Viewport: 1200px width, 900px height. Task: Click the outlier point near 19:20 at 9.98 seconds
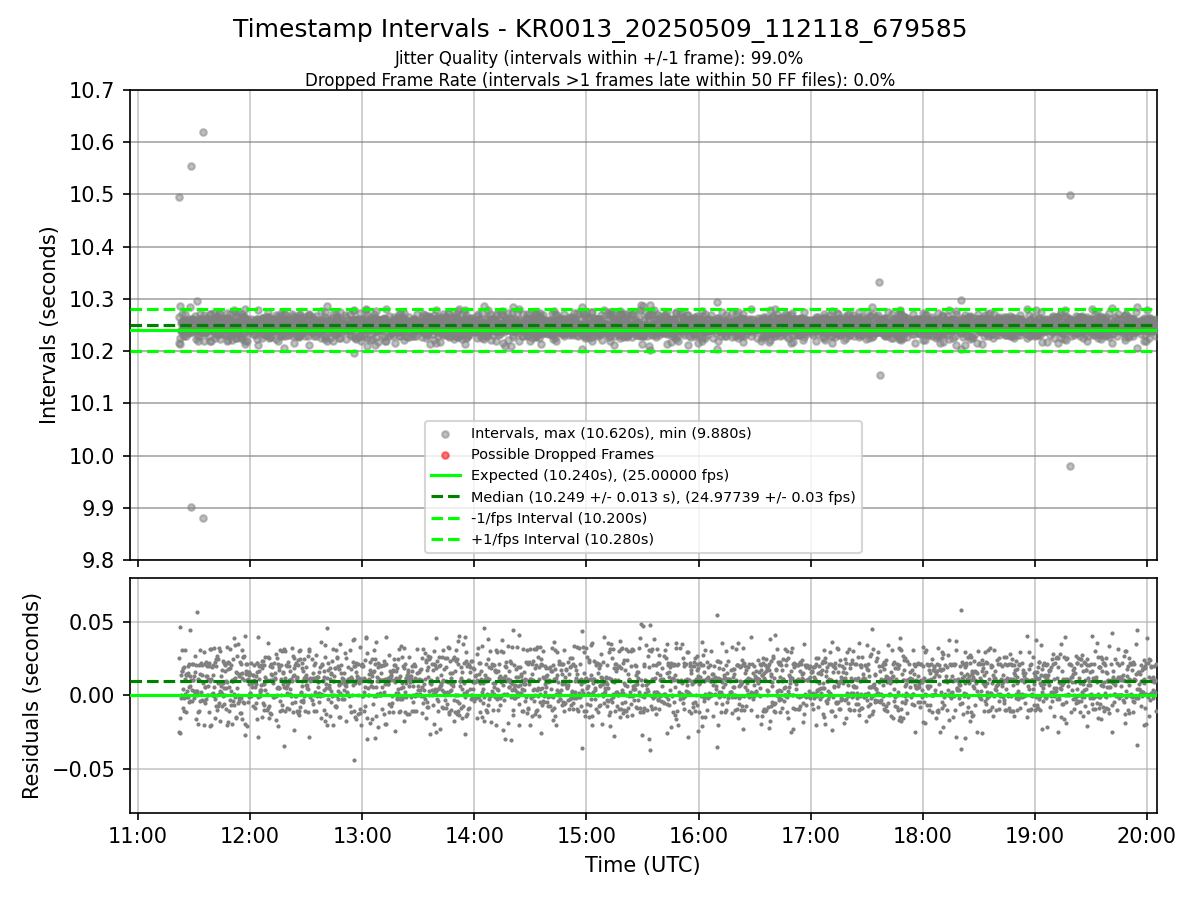tap(1070, 466)
